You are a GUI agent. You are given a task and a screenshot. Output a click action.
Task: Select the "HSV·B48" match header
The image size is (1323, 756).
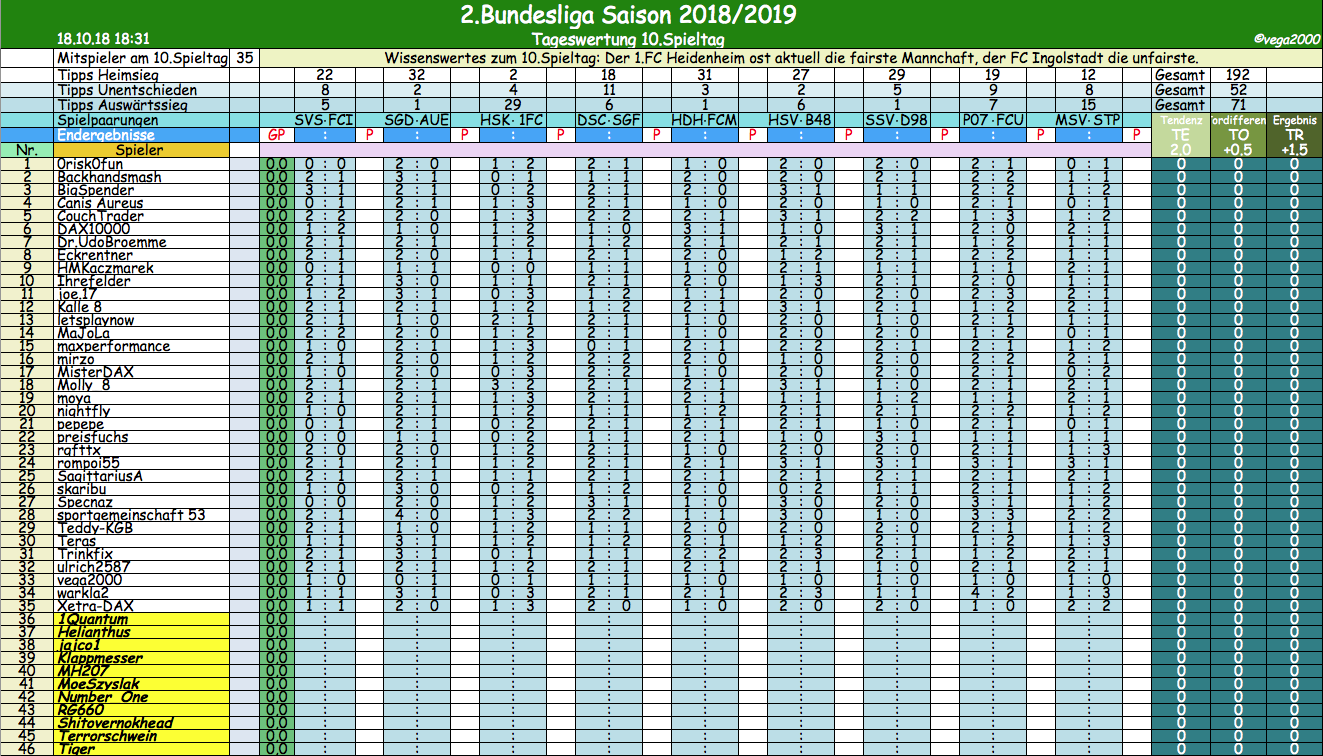pyautogui.click(x=800, y=120)
